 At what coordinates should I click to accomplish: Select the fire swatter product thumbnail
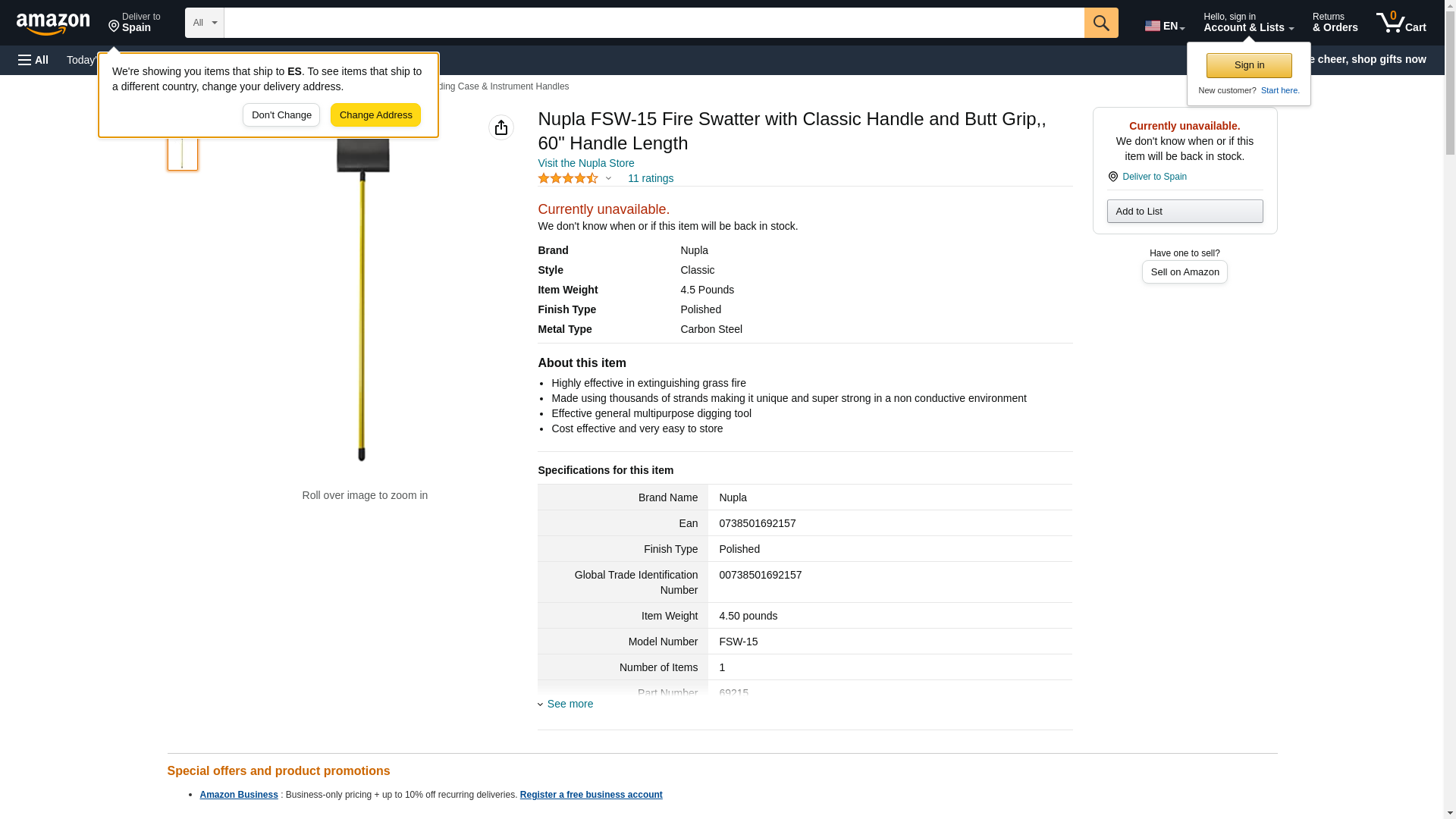(x=182, y=152)
